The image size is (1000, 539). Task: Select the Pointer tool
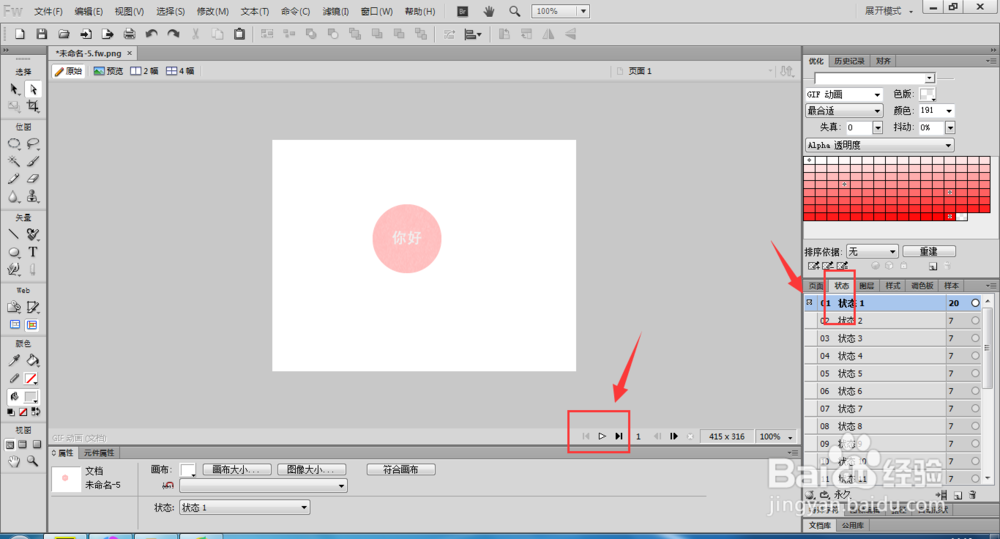point(14,89)
